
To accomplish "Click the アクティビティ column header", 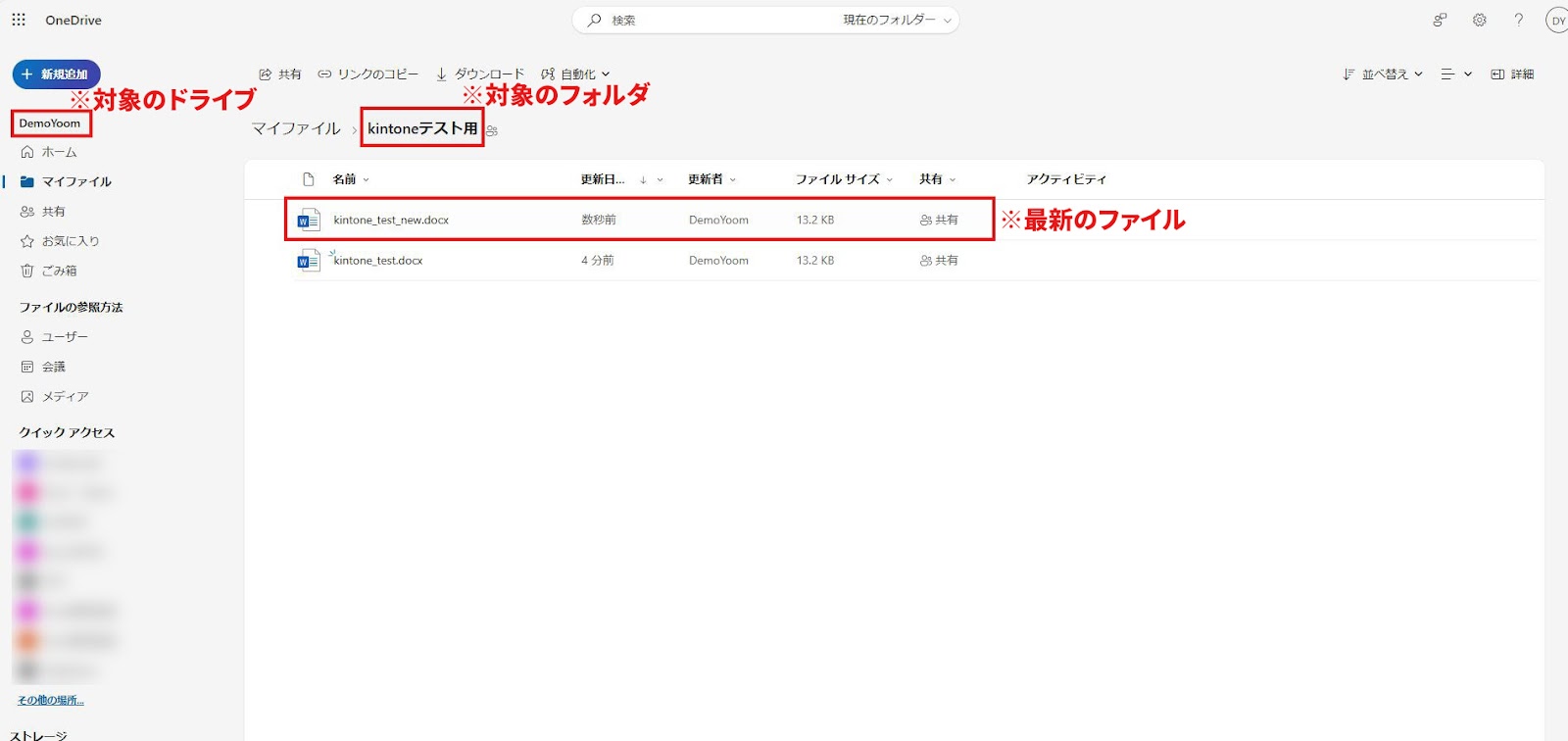I will 1066,179.
